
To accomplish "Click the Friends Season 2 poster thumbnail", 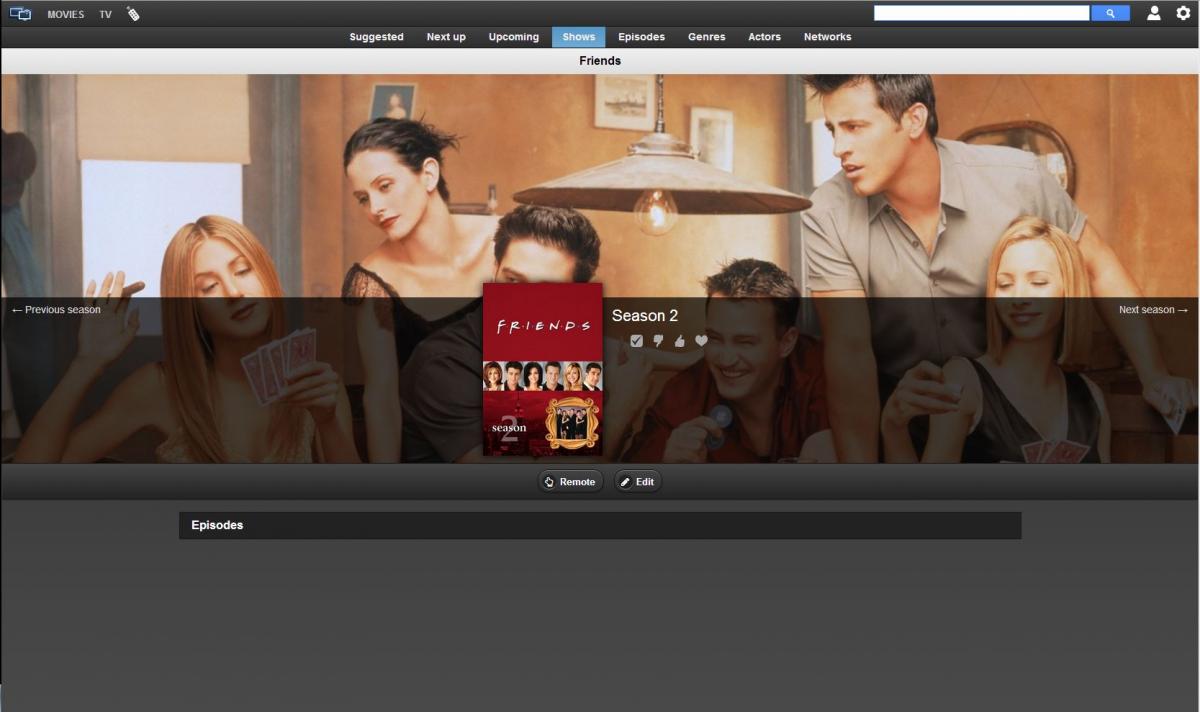I will tap(543, 369).
